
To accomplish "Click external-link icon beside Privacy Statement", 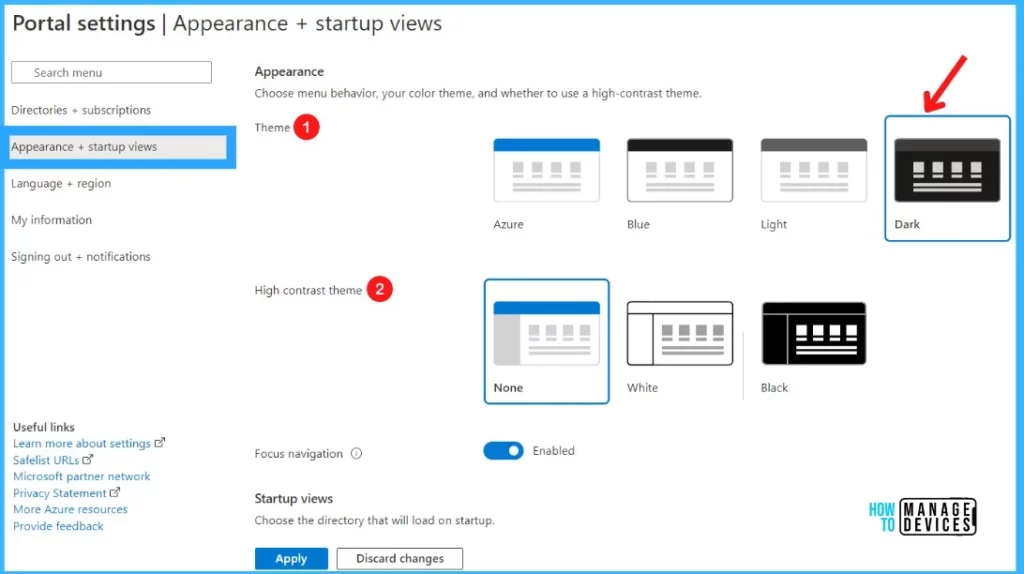I will coord(115,492).
